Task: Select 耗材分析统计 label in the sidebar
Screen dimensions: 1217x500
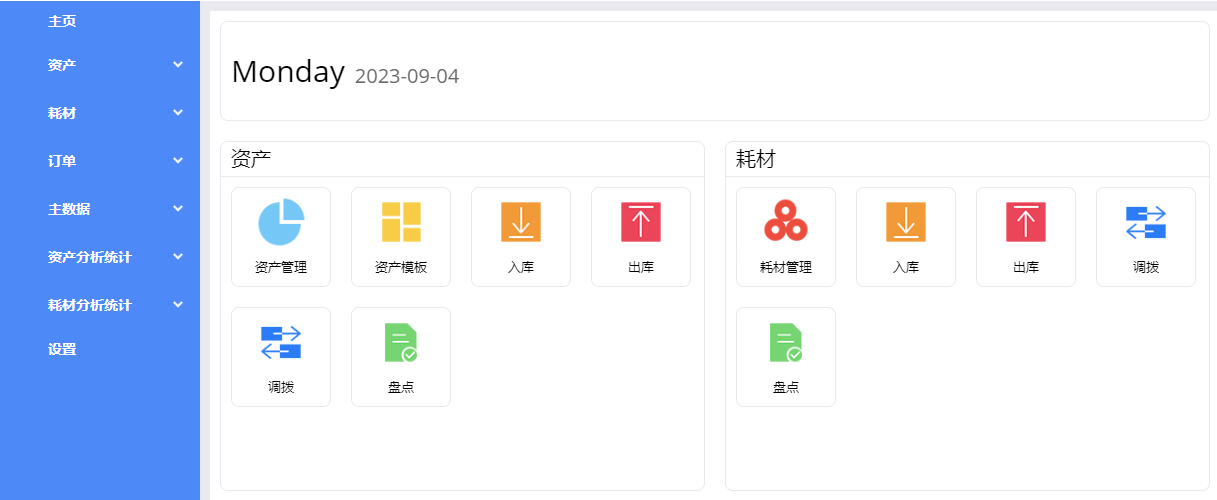Action: pyautogui.click(x=90, y=305)
